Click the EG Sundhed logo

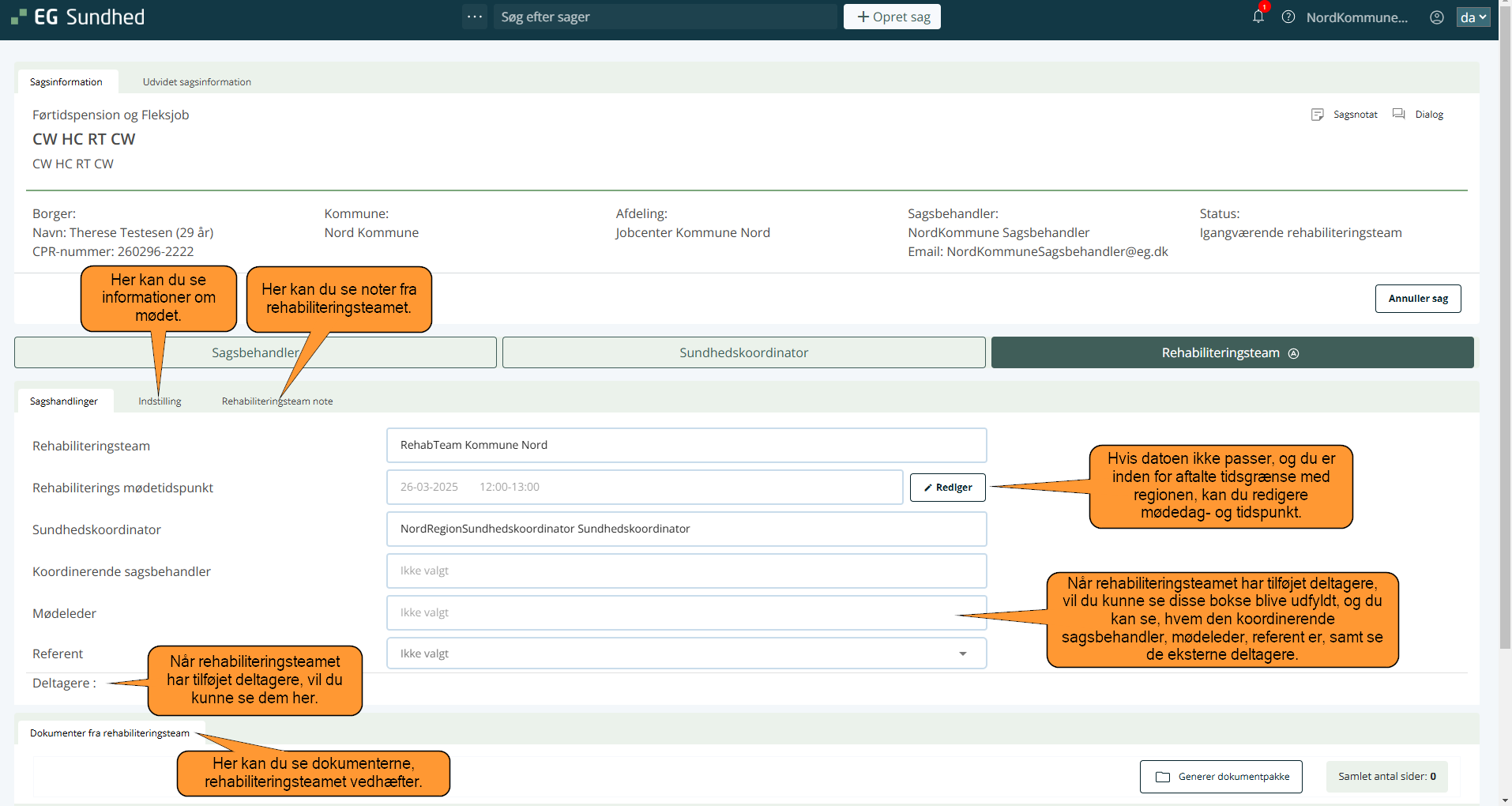click(x=78, y=17)
